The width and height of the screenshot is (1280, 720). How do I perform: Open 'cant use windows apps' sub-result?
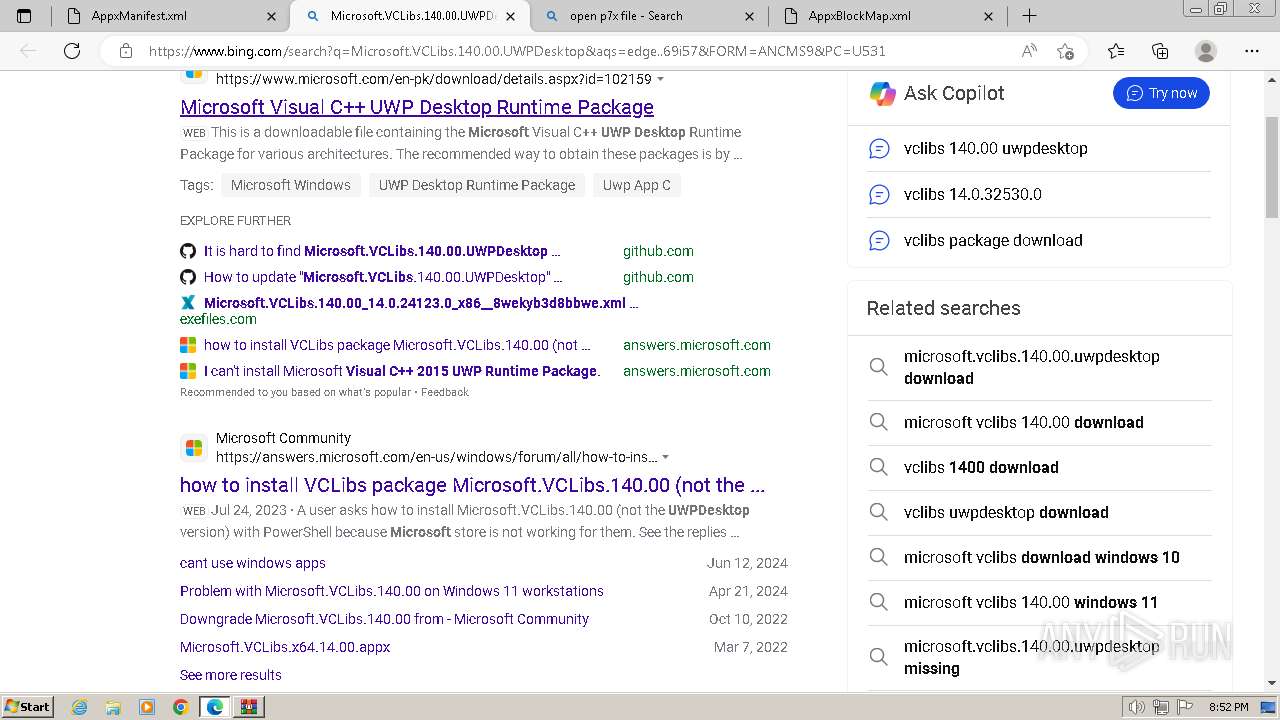coord(253,563)
